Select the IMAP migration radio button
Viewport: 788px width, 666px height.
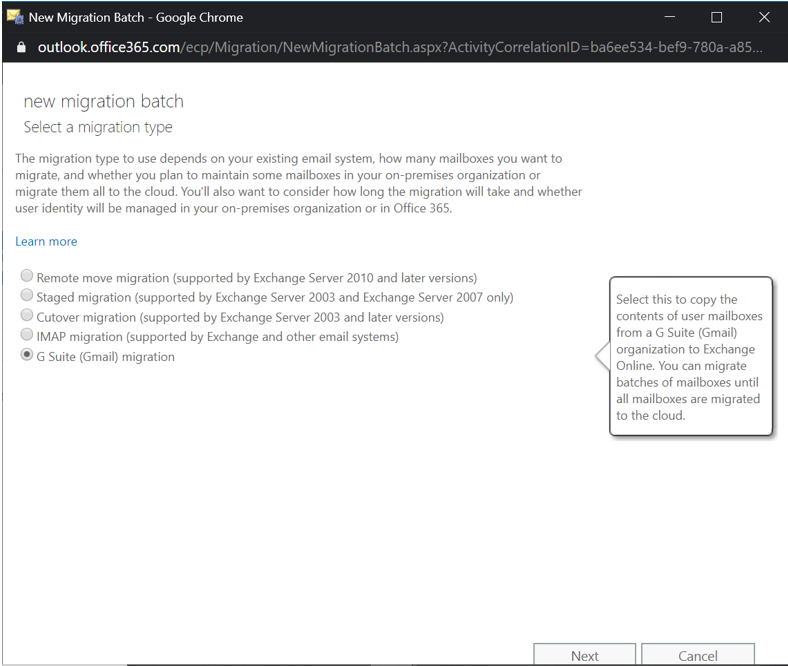27,336
